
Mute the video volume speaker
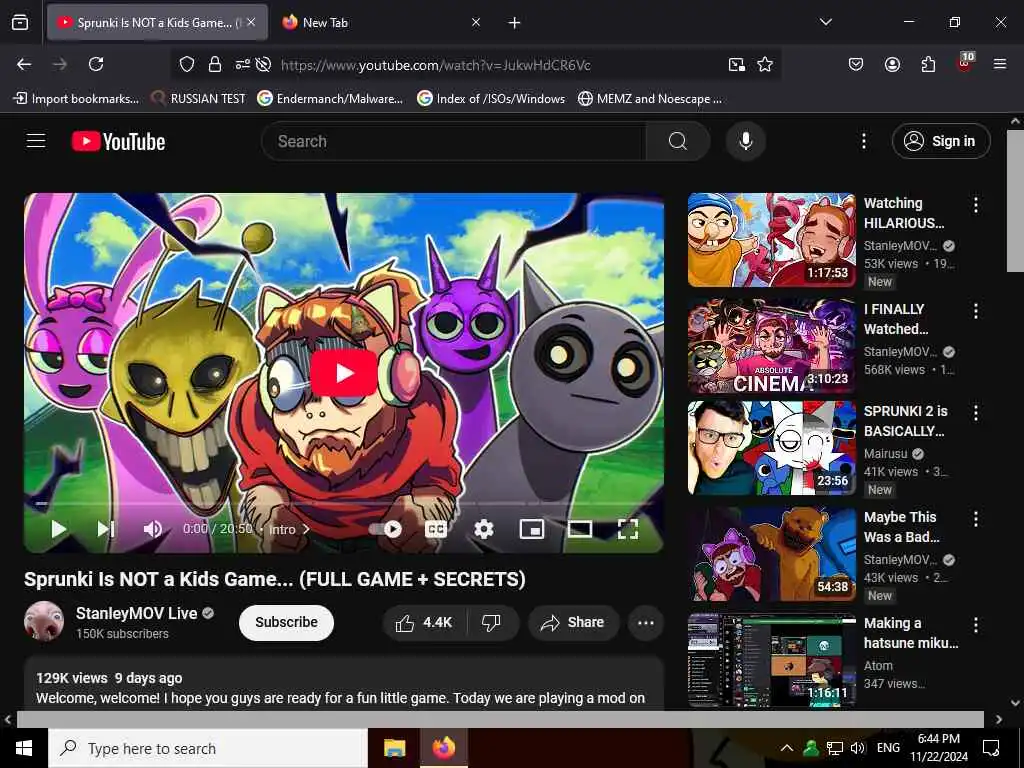152,529
